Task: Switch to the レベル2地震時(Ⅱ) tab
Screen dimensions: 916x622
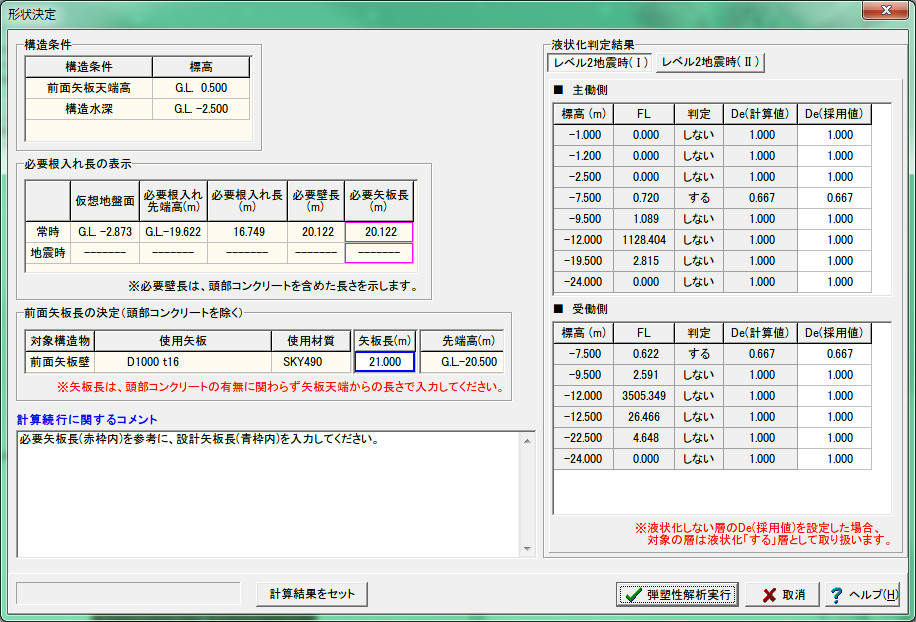Action: coord(711,63)
